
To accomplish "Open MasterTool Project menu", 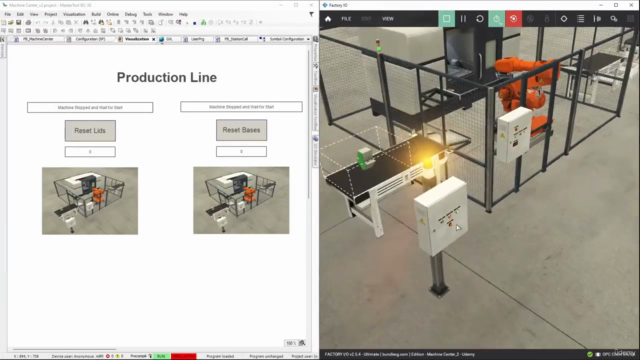I will point(51,14).
